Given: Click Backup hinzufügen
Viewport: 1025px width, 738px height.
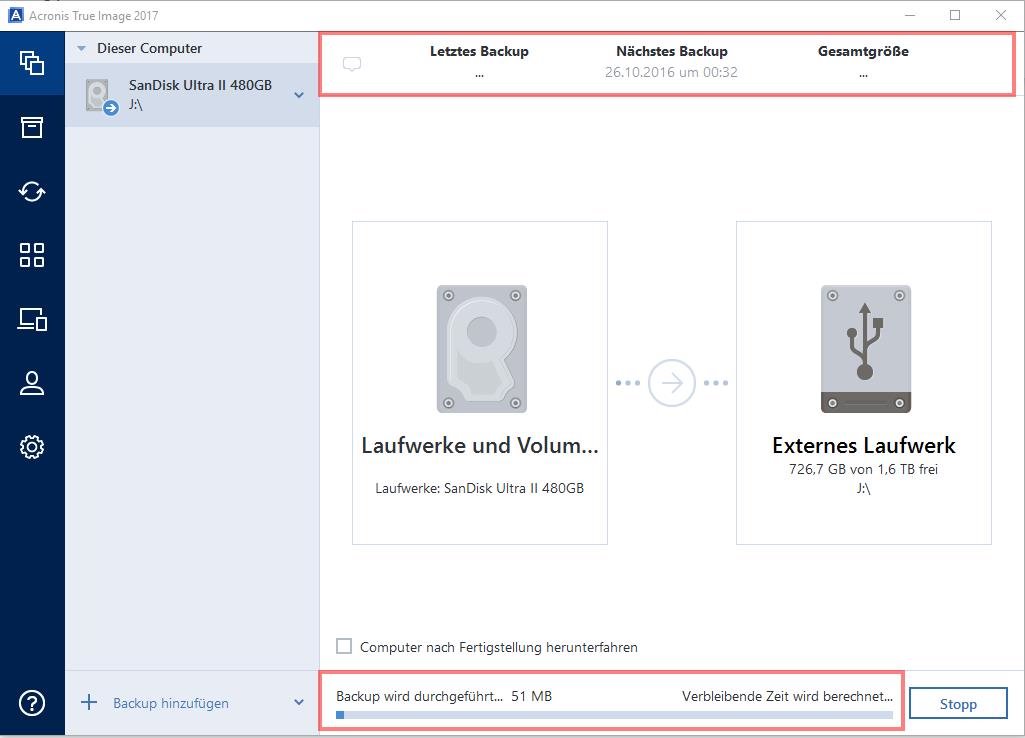Looking at the screenshot, I should coord(171,703).
